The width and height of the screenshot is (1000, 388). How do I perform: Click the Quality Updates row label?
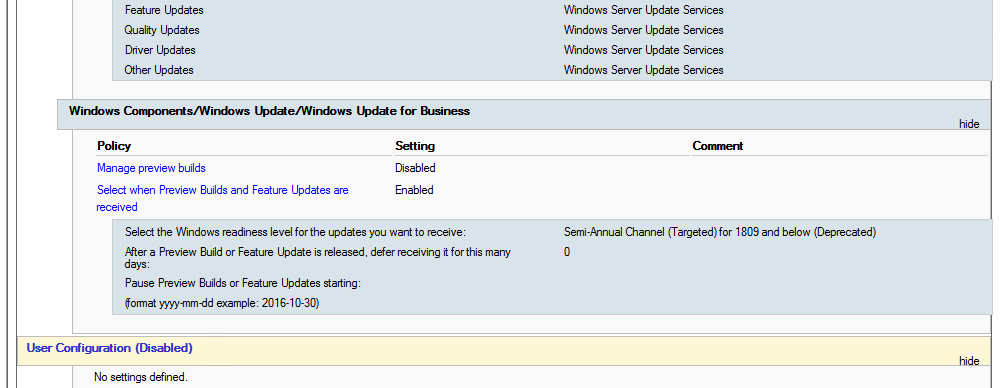click(x=162, y=30)
